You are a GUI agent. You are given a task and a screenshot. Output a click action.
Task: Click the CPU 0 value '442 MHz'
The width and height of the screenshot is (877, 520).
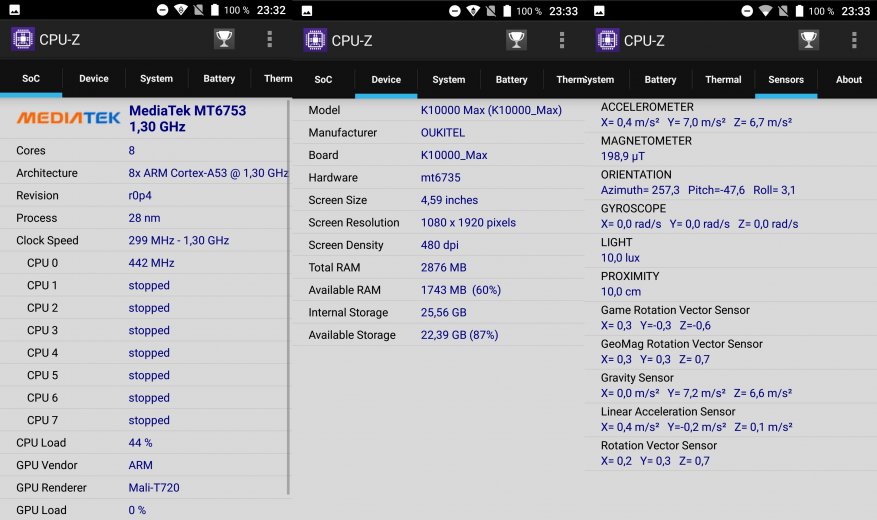(x=151, y=263)
